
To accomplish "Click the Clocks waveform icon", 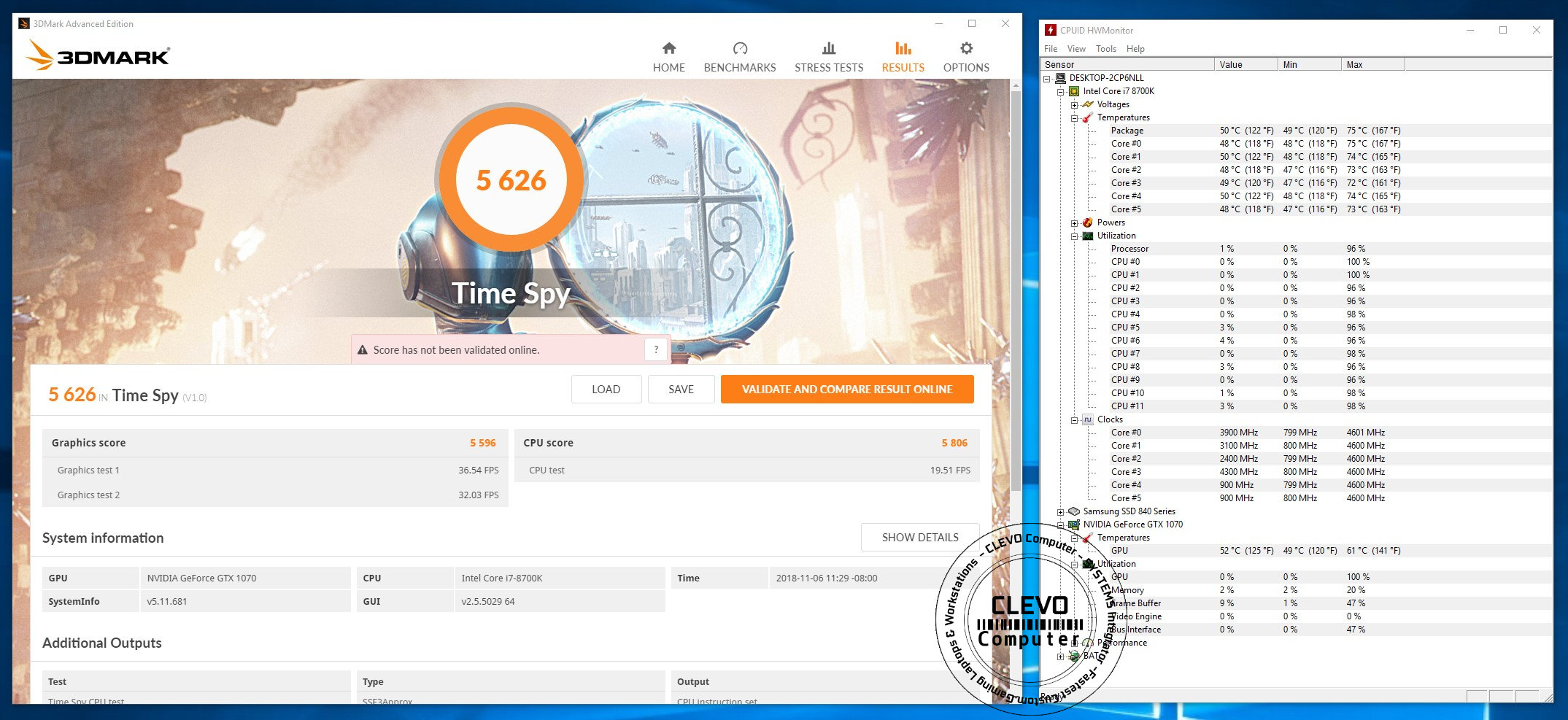I will 1087,419.
